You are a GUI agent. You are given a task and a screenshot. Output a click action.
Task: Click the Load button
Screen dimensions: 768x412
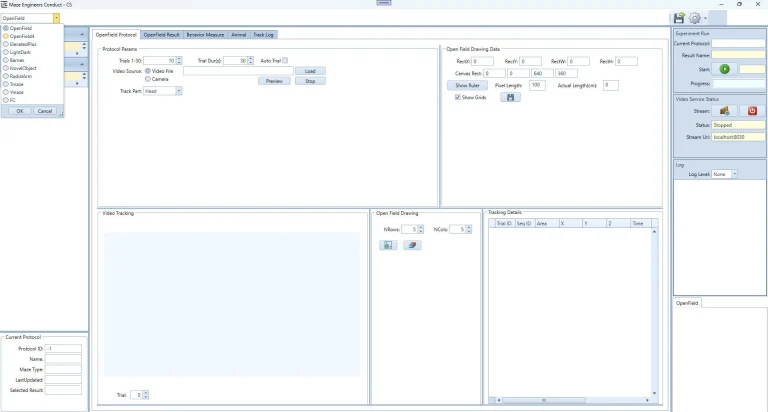coord(310,71)
